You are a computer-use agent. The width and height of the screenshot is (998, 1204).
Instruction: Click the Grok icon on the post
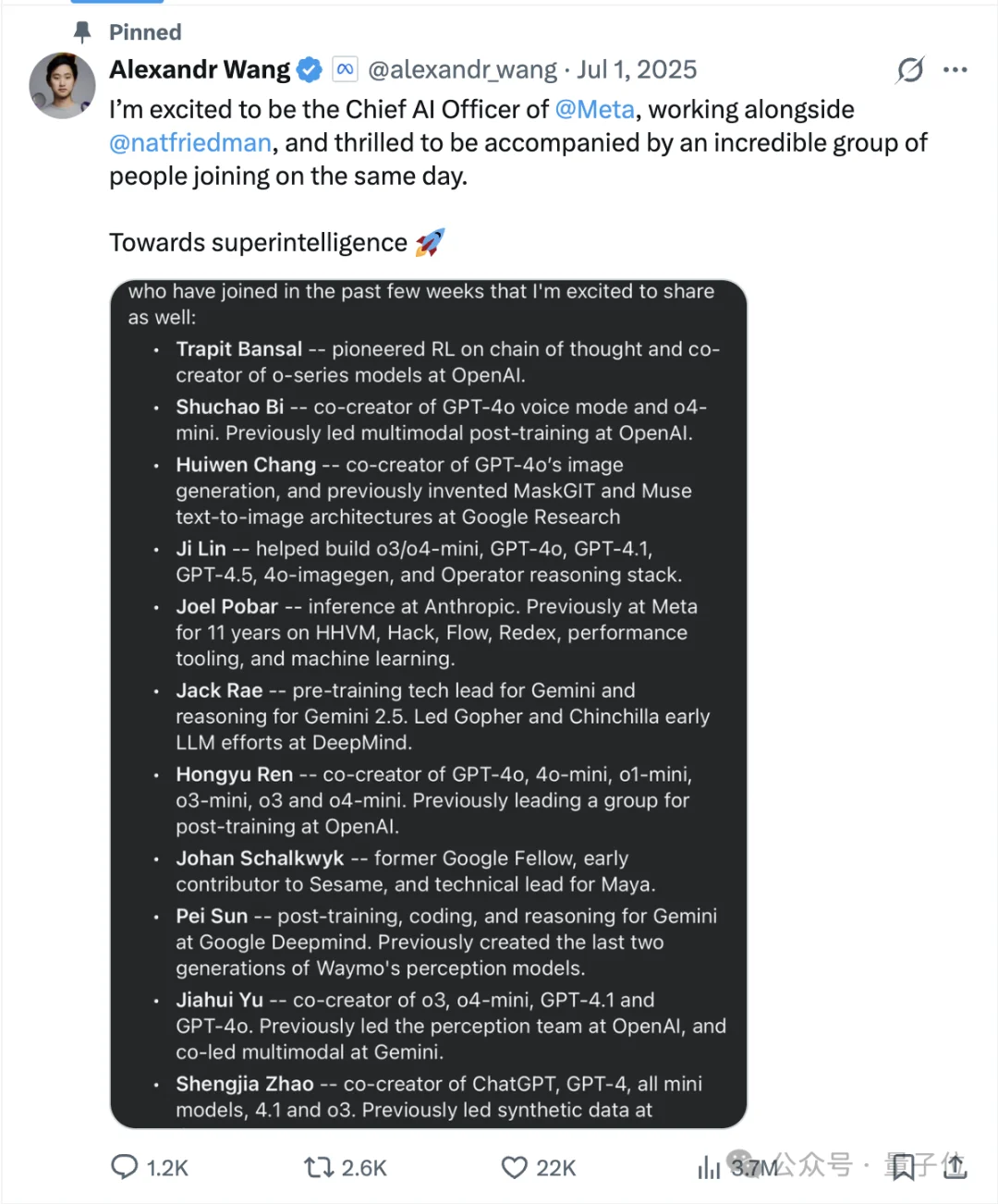(909, 70)
